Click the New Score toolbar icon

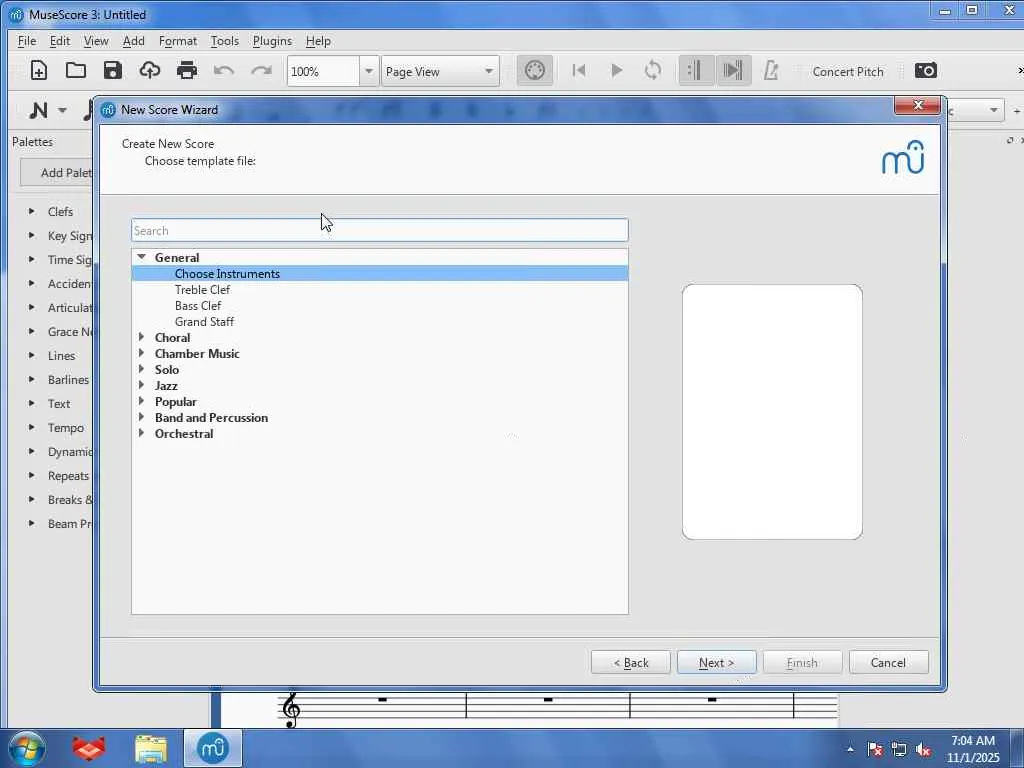pos(39,70)
